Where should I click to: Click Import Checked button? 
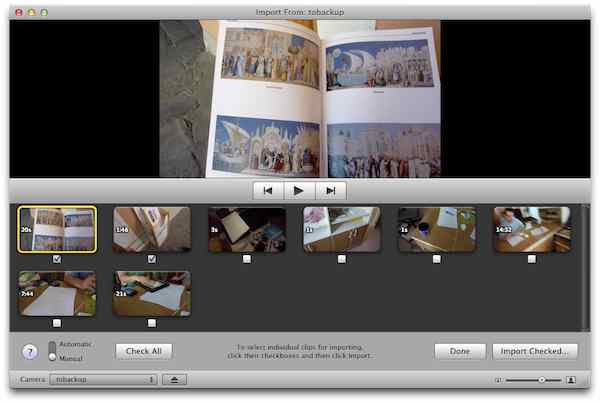(535, 351)
